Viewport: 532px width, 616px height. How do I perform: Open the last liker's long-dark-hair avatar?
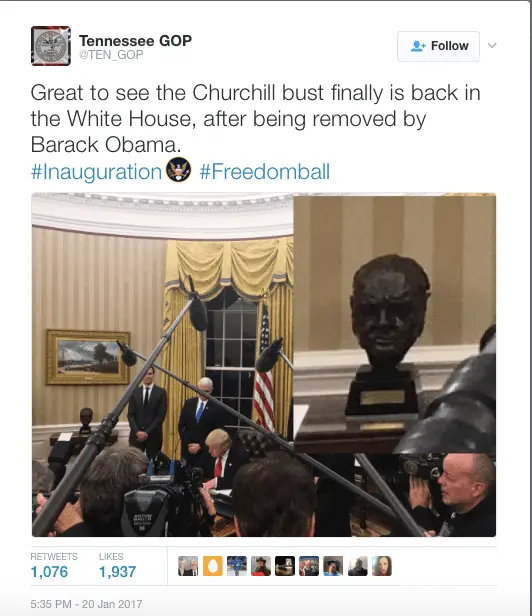pyautogui.click(x=382, y=566)
